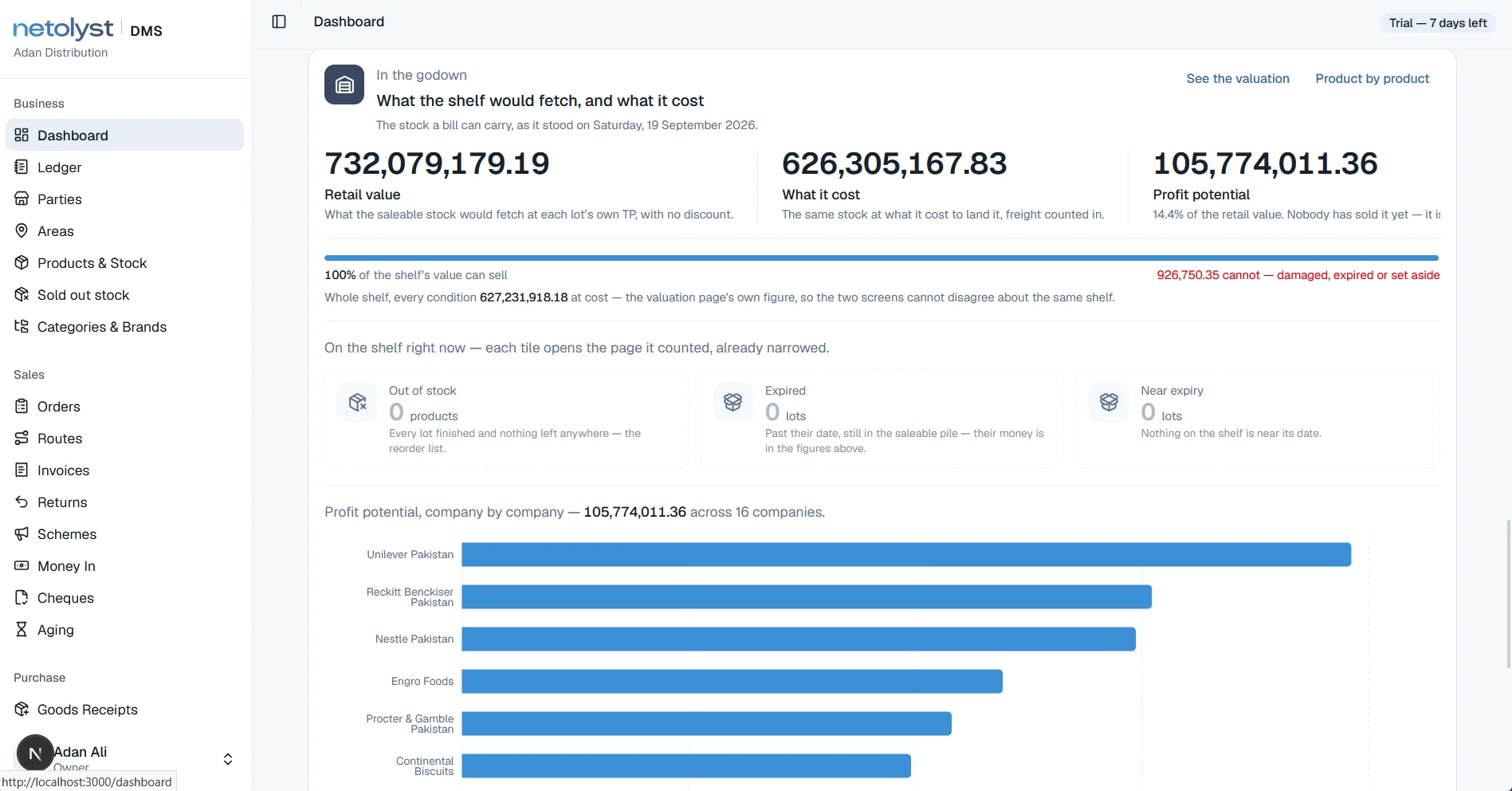Click the Orders clipboard icon
1512x791 pixels.
tap(22, 406)
